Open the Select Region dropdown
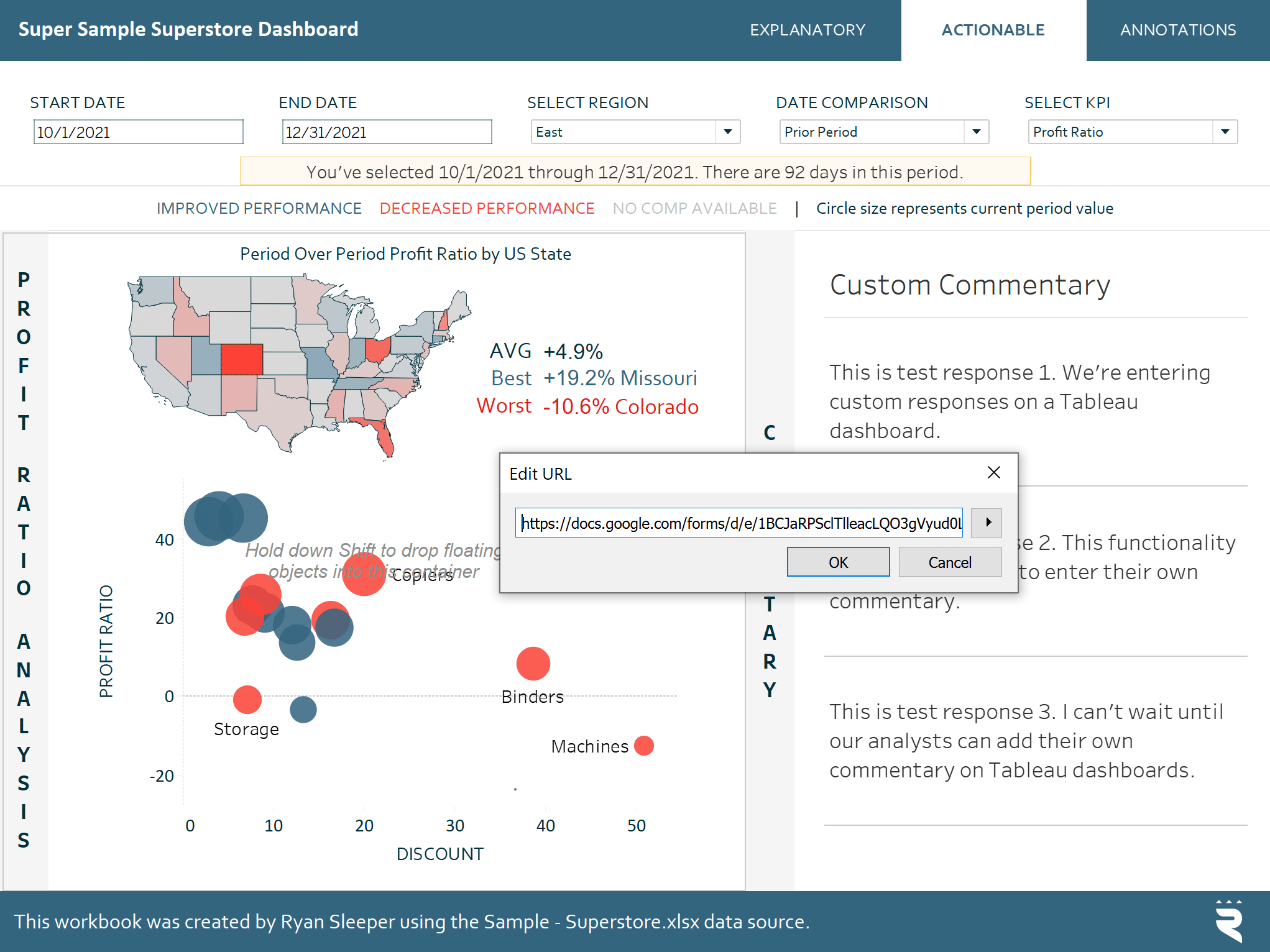 [727, 132]
